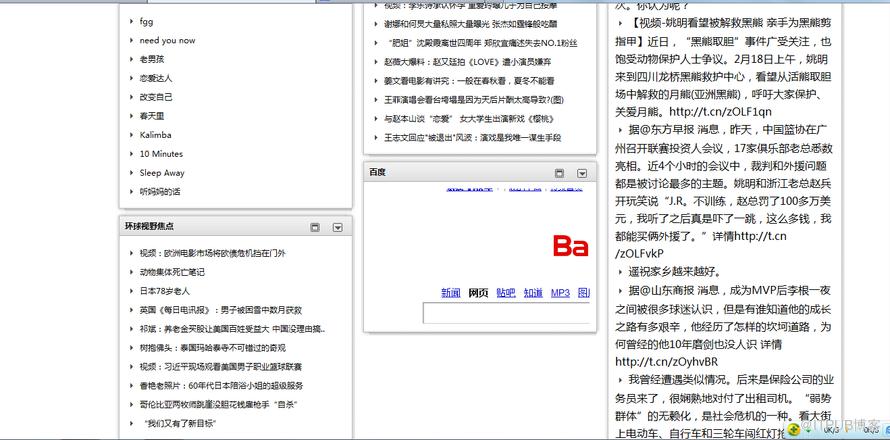This screenshot has height=440, width=890.
Task: Open headline 树抱佛头：泰国玛哈泰寺不可错过的奇观
Action: [212, 347]
